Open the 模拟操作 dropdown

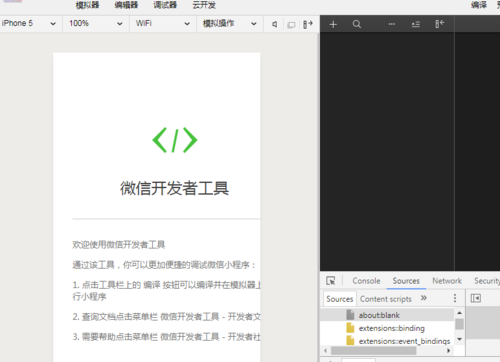(230, 24)
